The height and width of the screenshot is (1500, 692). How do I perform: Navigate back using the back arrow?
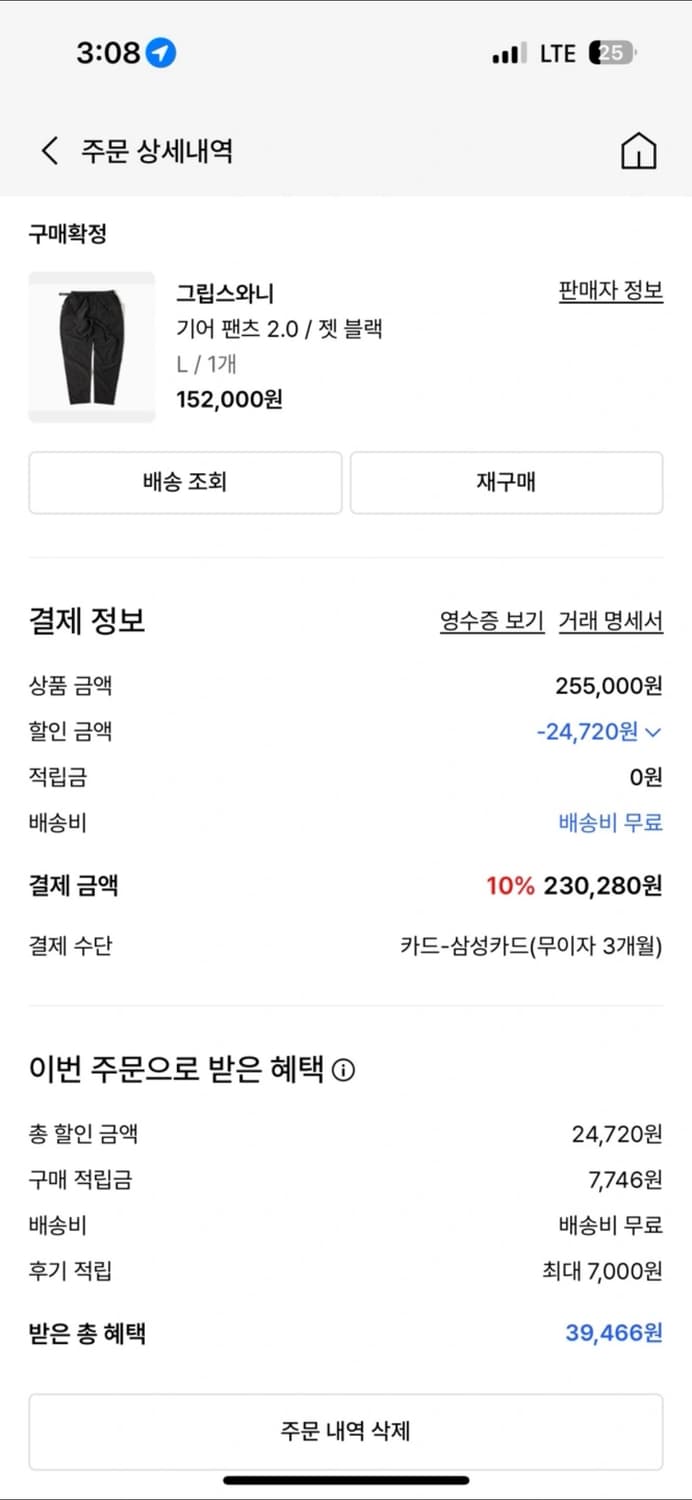[47, 148]
